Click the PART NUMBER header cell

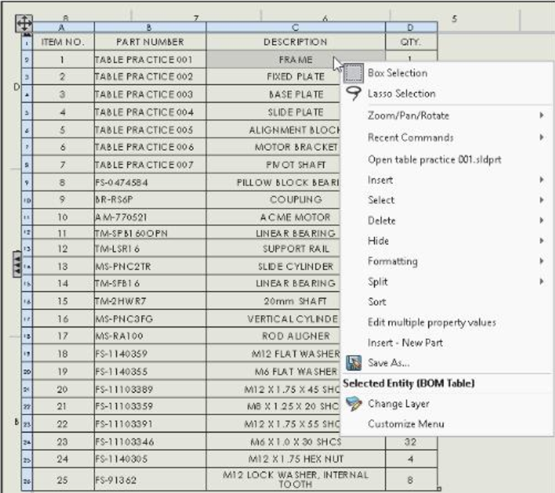[150, 42]
